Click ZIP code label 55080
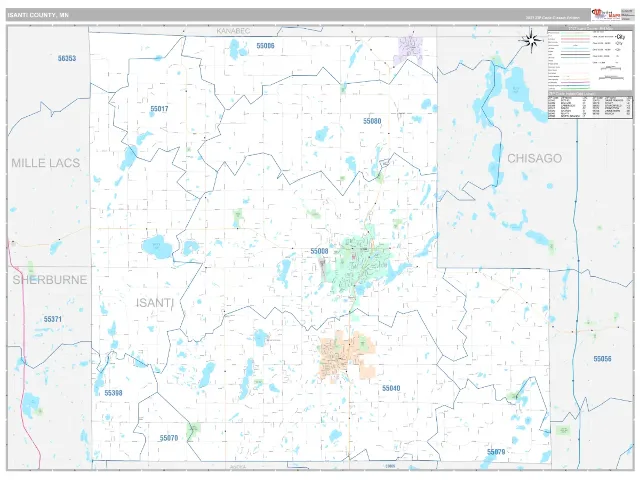Screen dimensions: 640x480 [372, 121]
